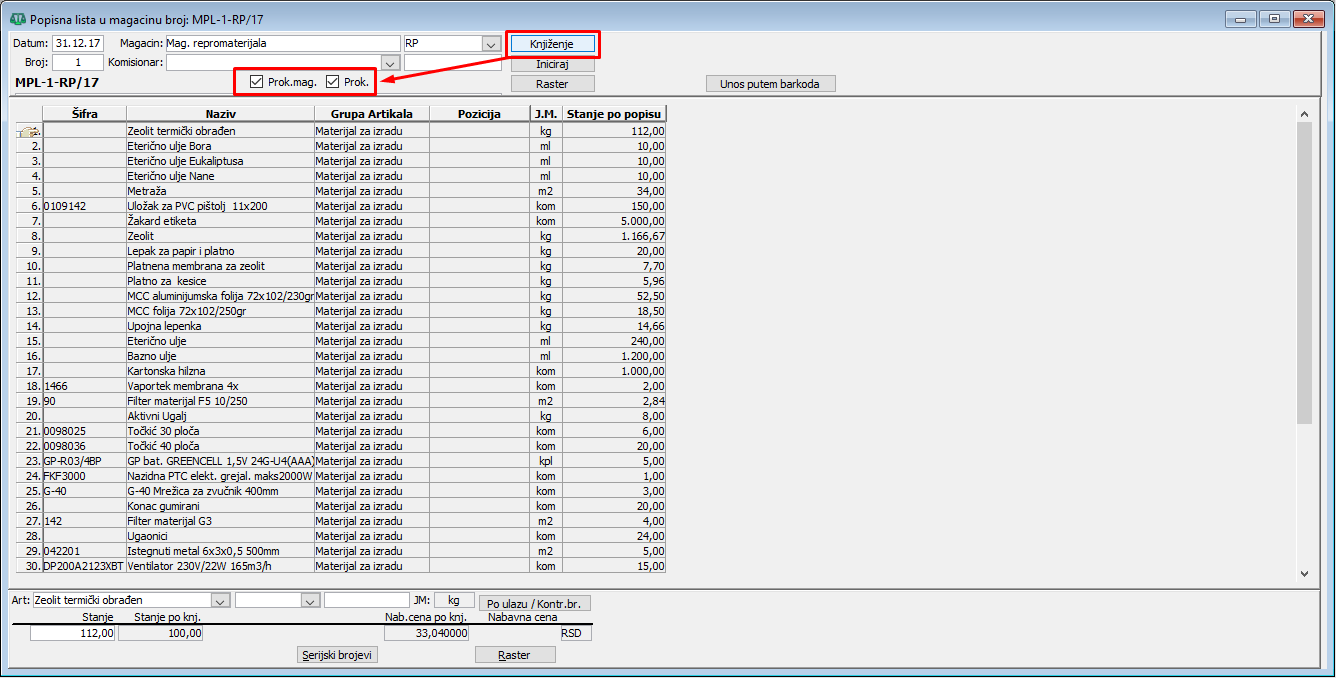The image size is (1336, 678).
Task: Open the Art item dropdown
Action: tap(220, 601)
